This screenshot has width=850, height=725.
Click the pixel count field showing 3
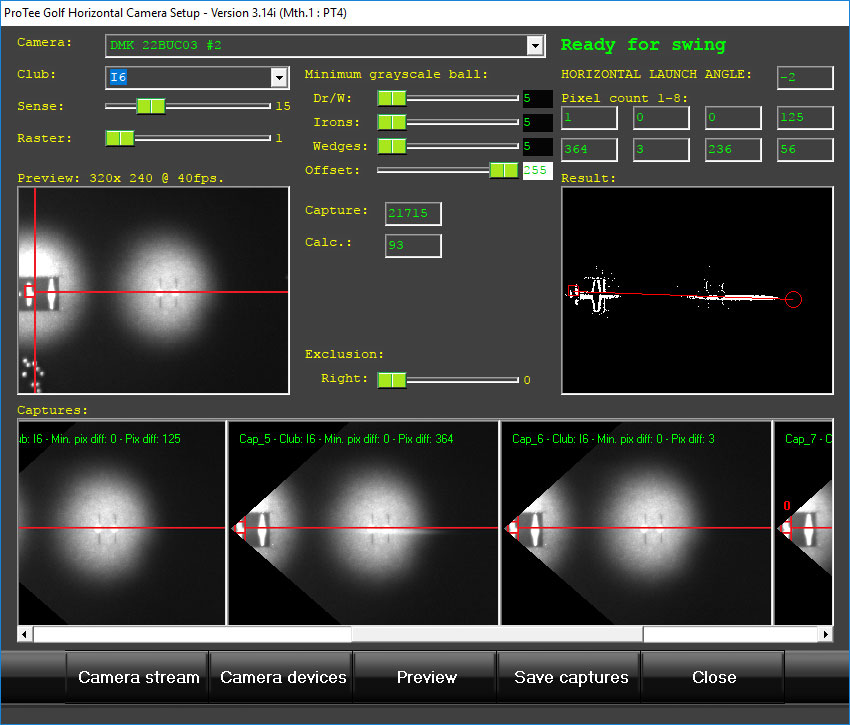pos(661,150)
